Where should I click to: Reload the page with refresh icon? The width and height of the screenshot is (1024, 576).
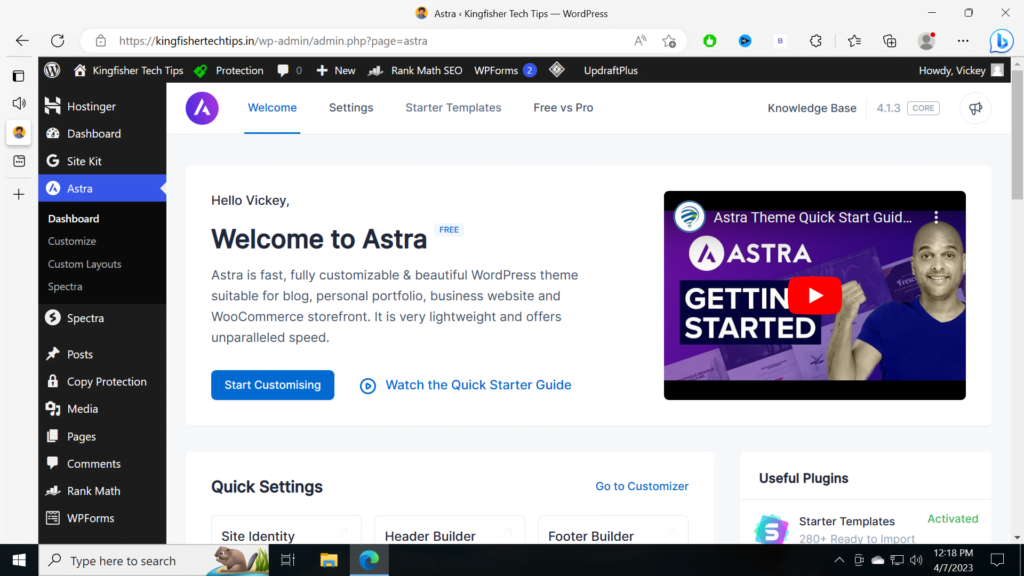click(57, 40)
